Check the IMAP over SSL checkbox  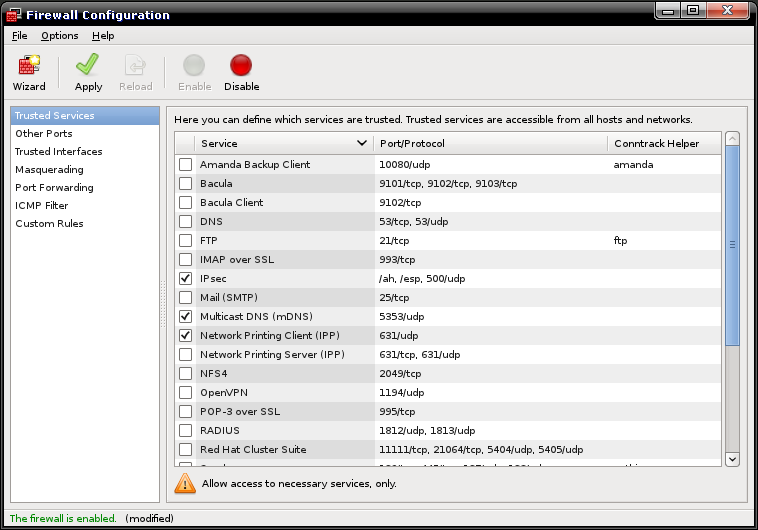click(x=186, y=259)
